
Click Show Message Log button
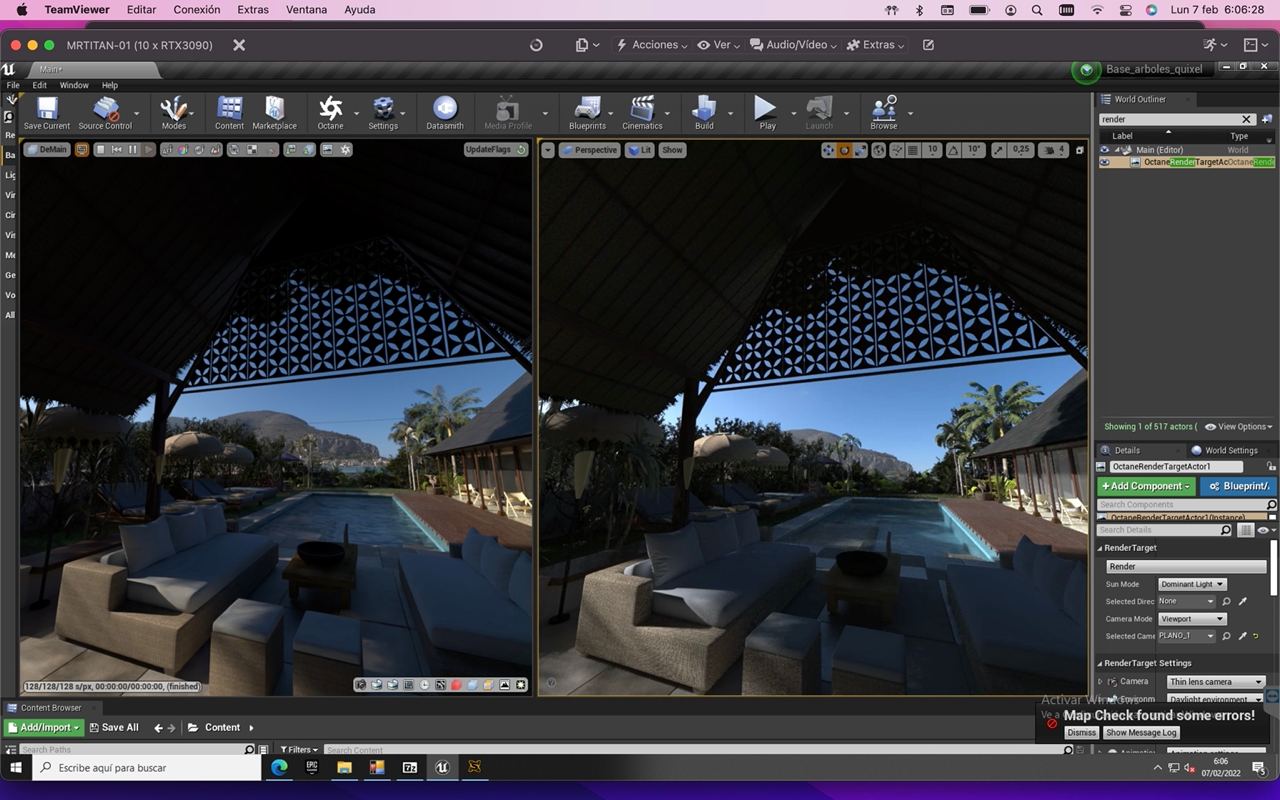click(x=1141, y=733)
